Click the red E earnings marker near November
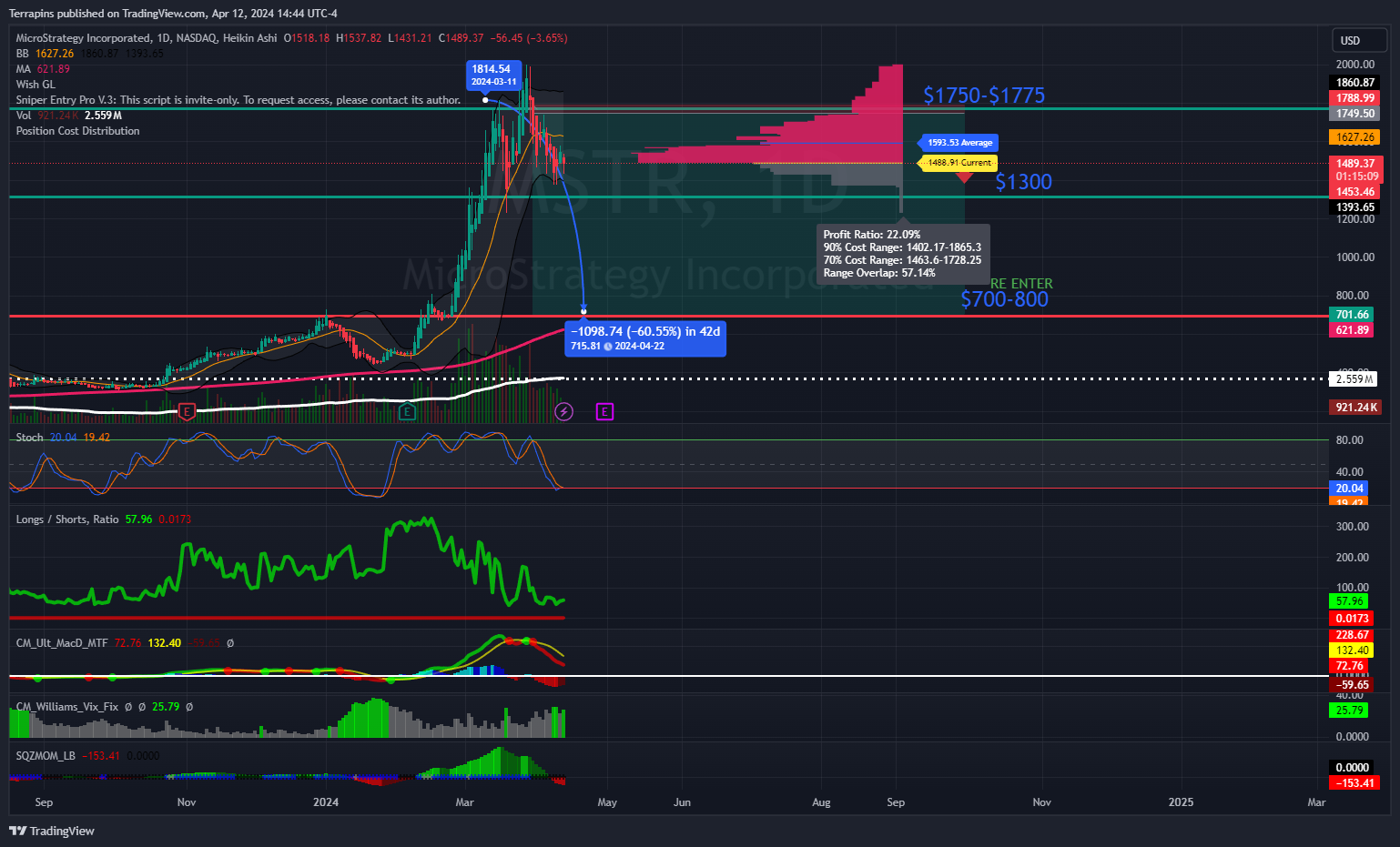 click(x=187, y=412)
